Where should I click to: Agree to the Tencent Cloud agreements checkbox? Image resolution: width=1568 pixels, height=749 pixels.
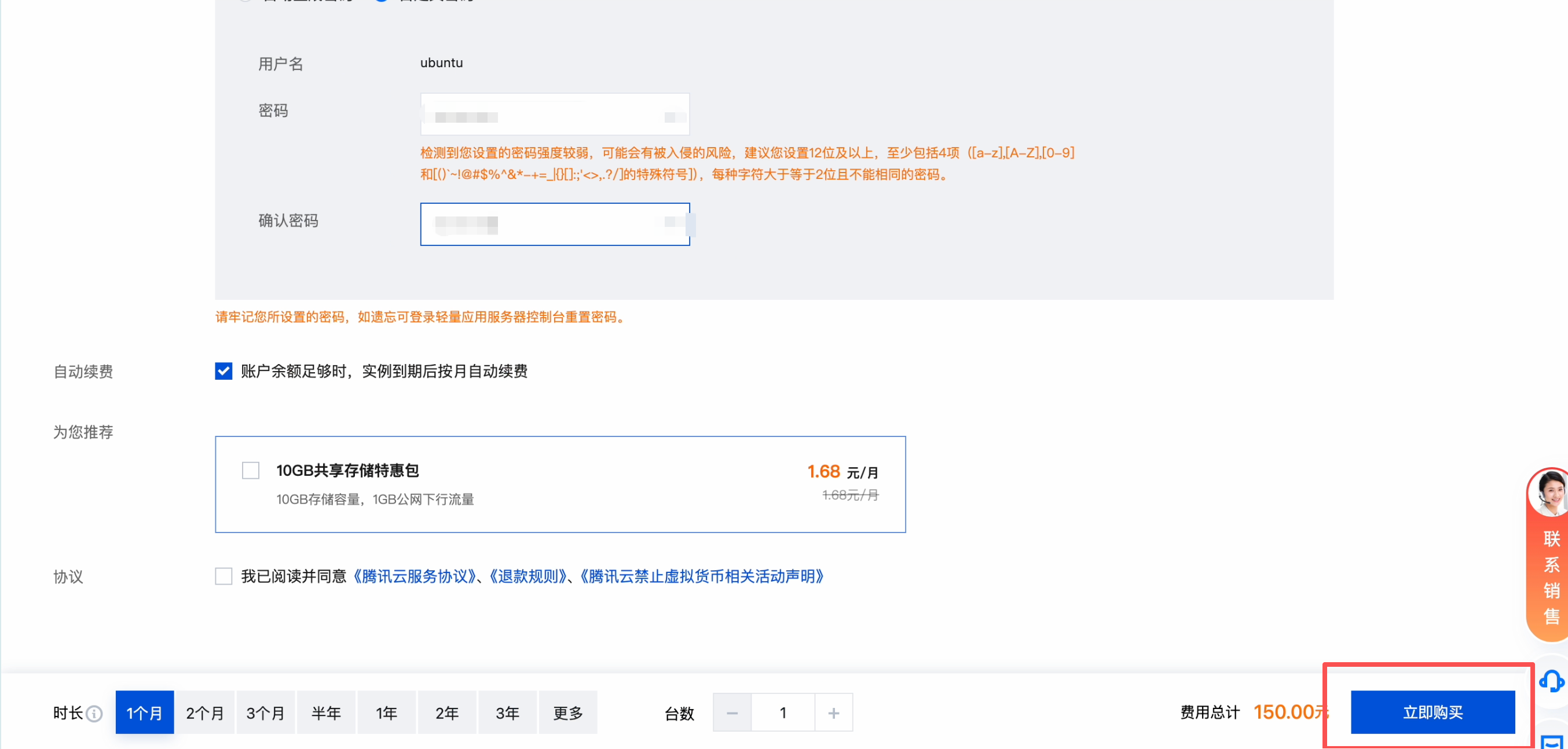coord(224,576)
